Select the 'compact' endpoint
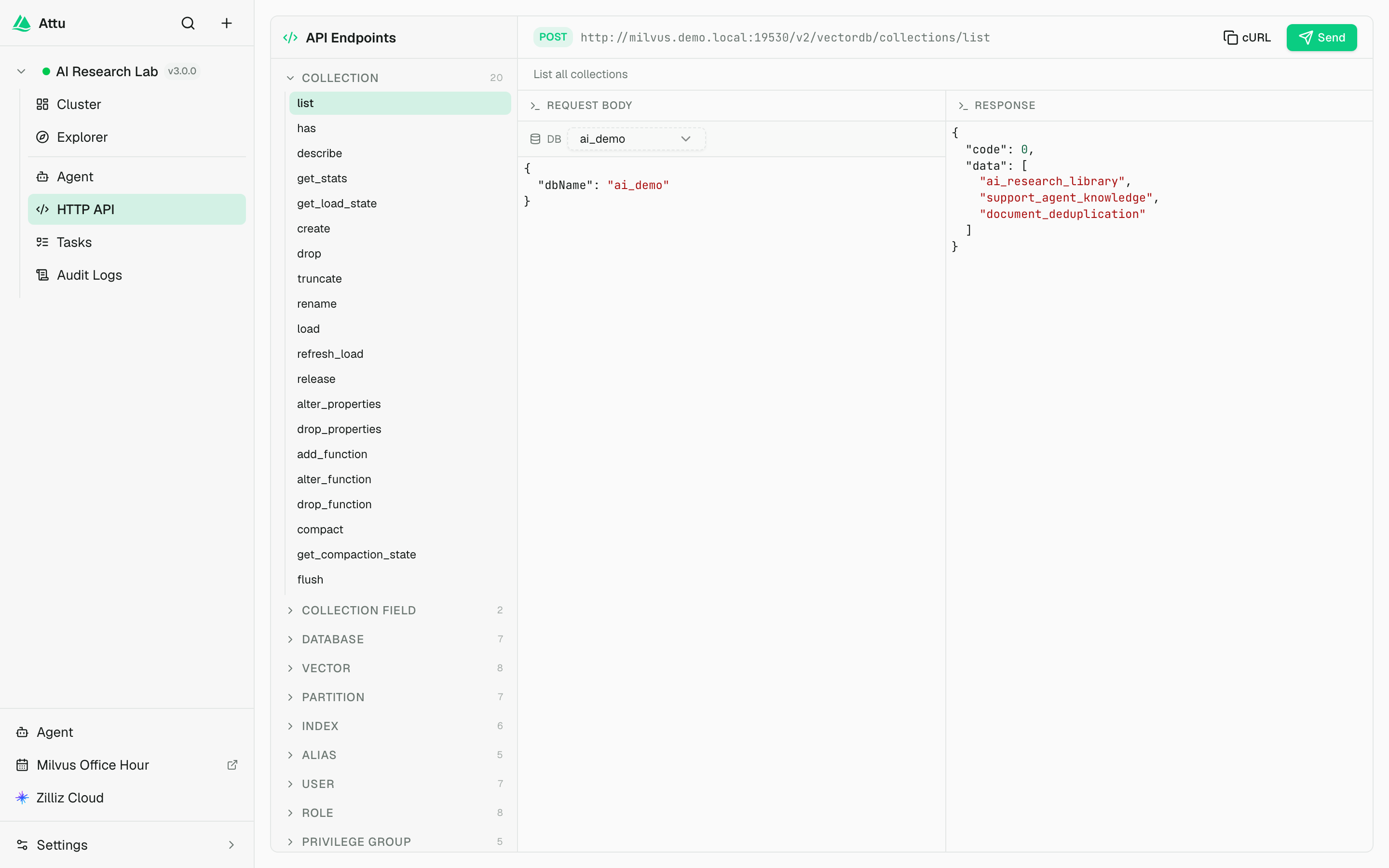 point(400,529)
